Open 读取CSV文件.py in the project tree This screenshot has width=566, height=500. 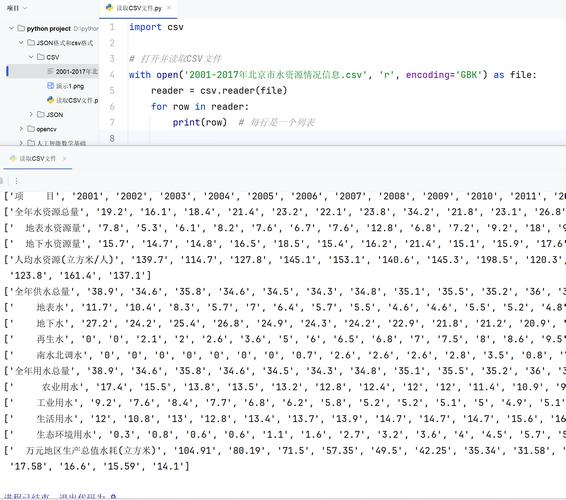point(73,100)
